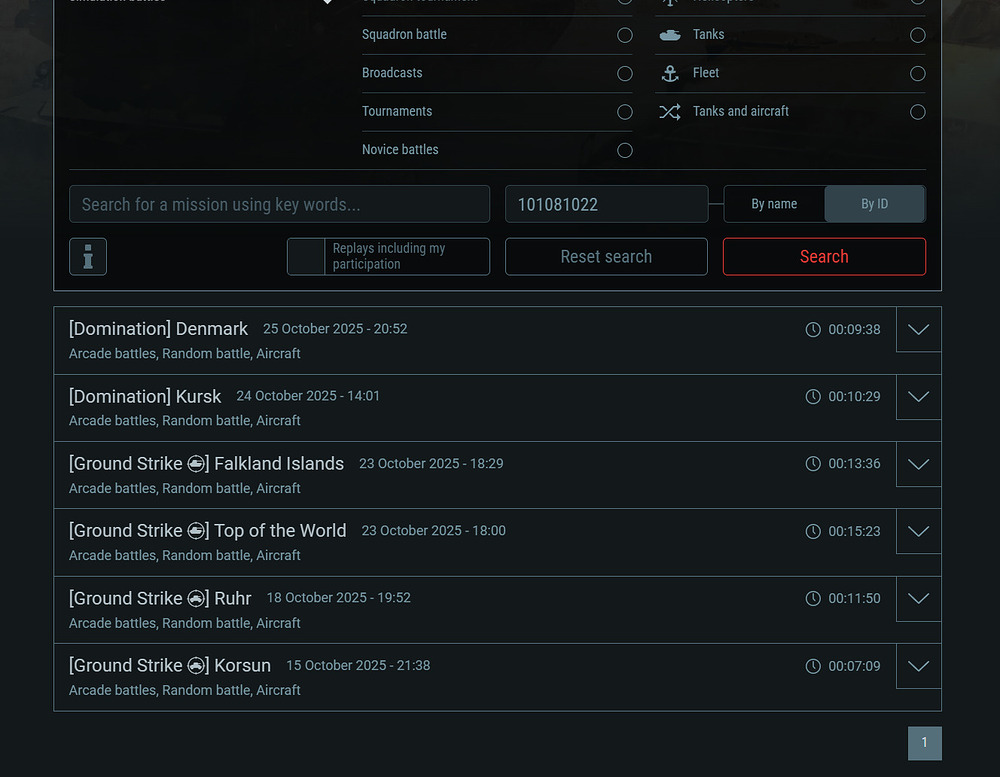The image size is (1000, 777).
Task: Click the clock icon on Ruhr replay
Action: pos(813,598)
